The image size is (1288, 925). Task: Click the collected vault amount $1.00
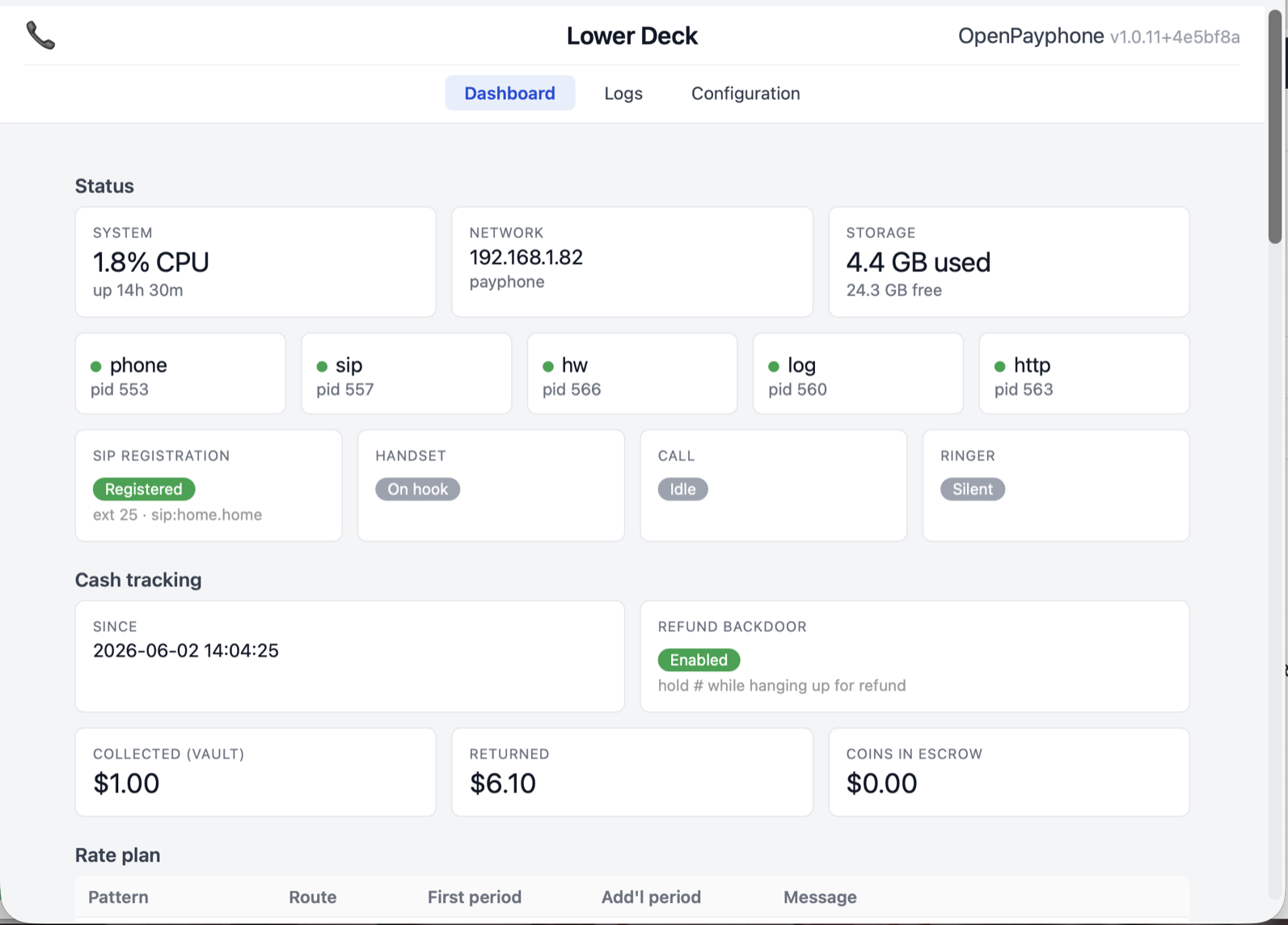(x=126, y=784)
